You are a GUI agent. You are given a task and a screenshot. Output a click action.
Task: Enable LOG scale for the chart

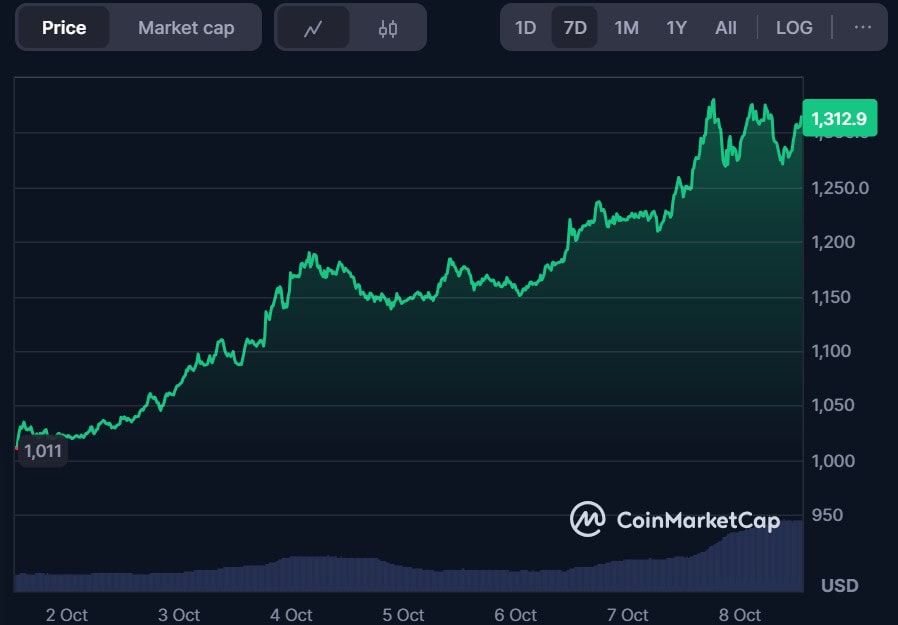click(x=794, y=28)
